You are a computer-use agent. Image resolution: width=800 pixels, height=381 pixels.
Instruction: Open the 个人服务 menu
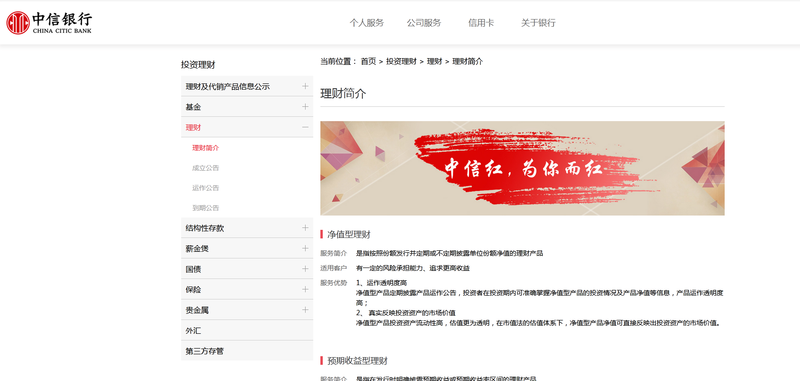[366, 23]
